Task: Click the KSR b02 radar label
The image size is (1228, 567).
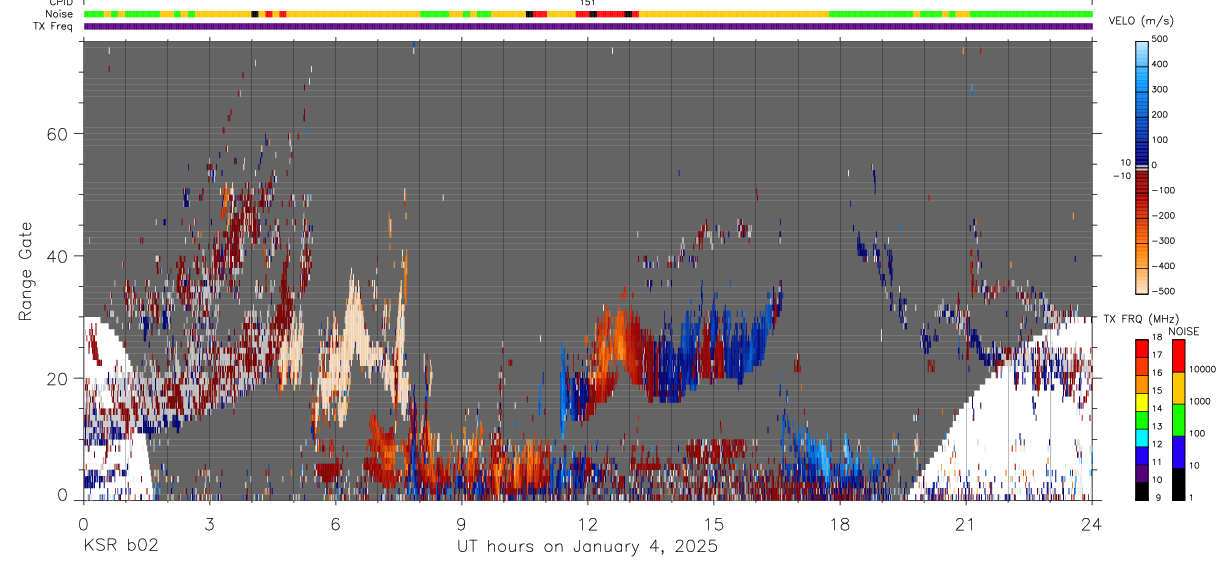Action: coord(120,547)
